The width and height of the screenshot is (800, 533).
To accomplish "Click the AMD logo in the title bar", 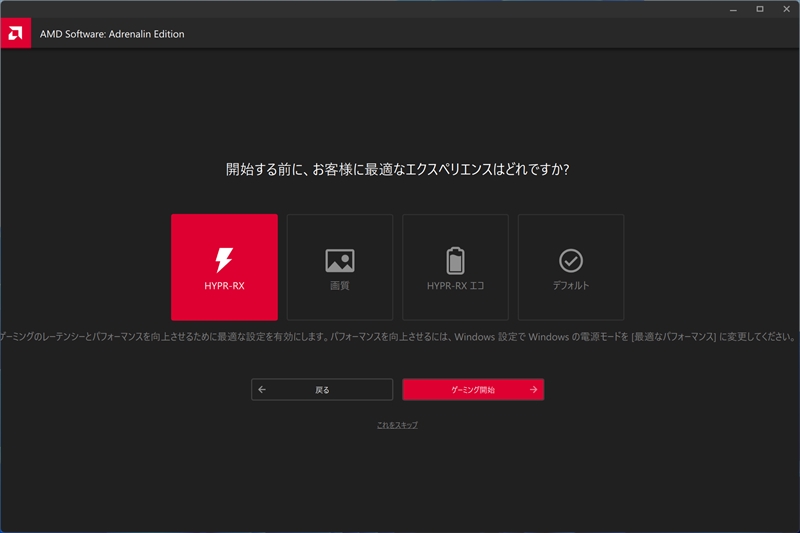I will (15, 34).
